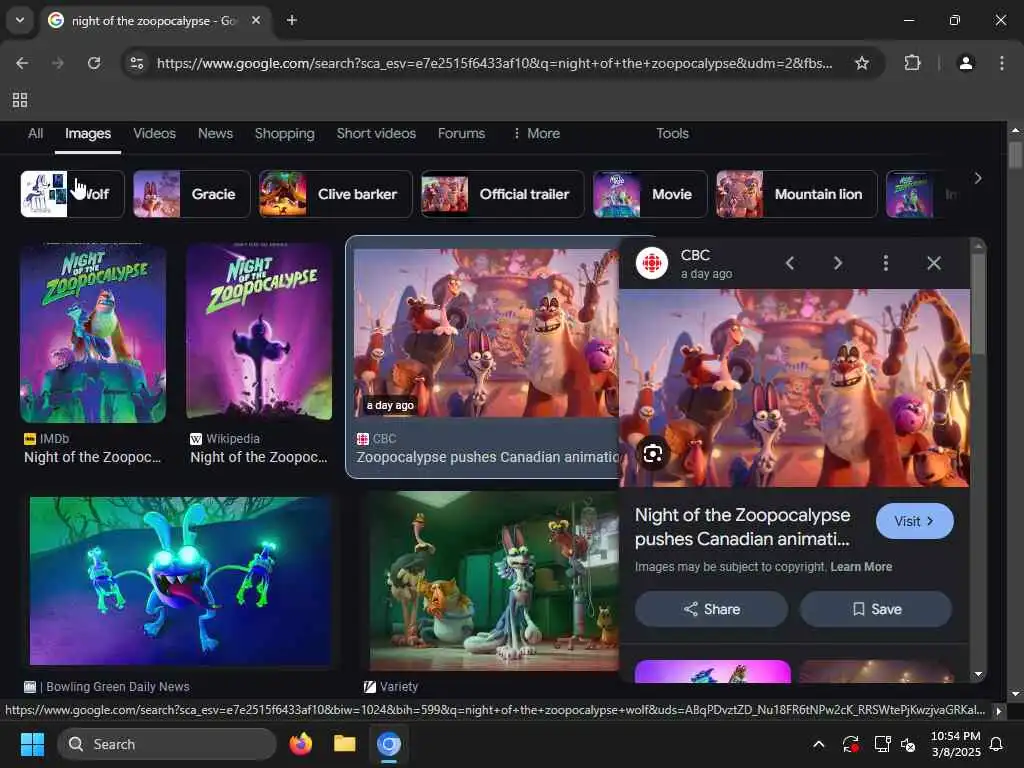Open the Variety image result
This screenshot has height=768, width=1024.
[494, 581]
